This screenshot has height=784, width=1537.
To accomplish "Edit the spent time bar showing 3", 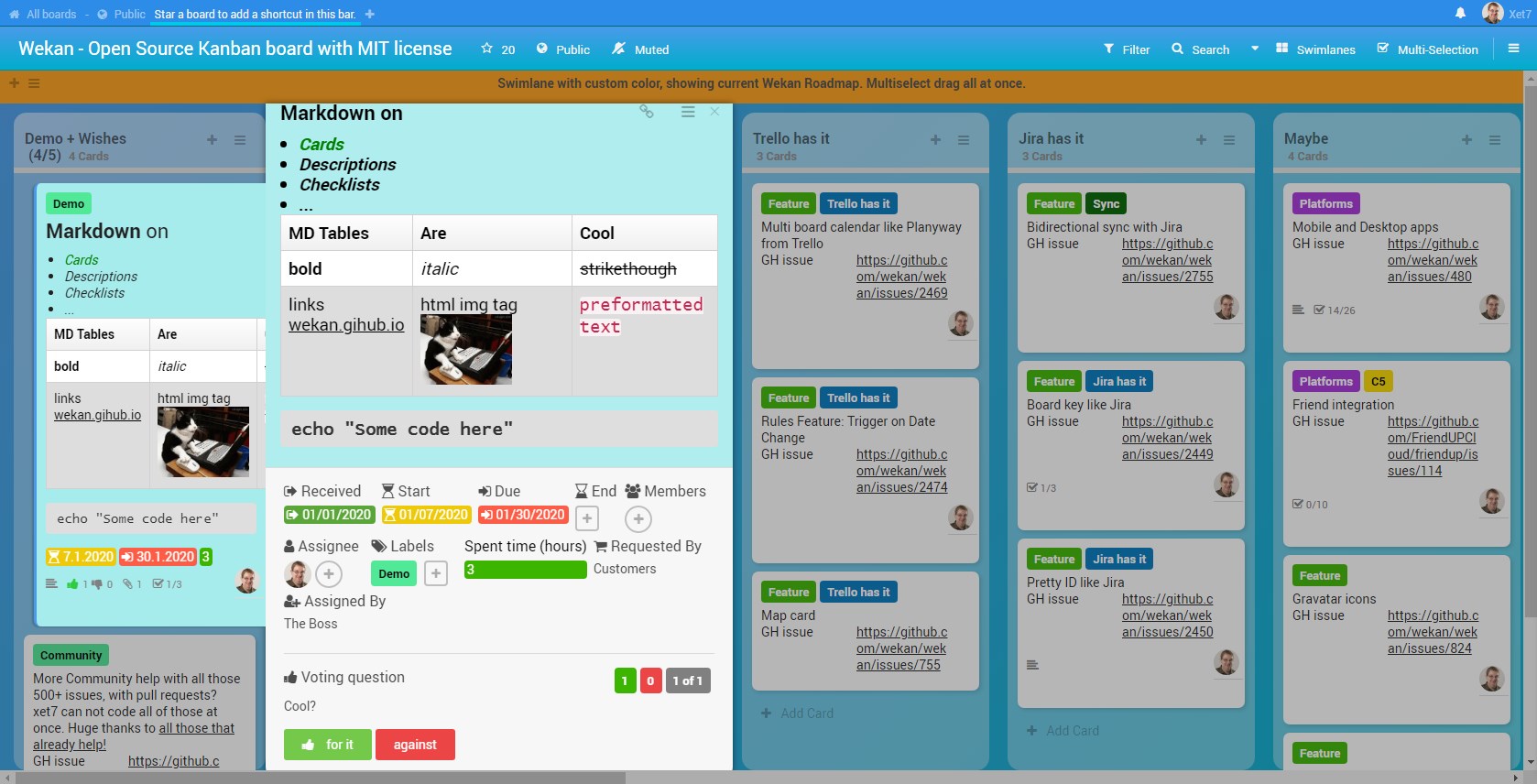I will click(x=525, y=570).
